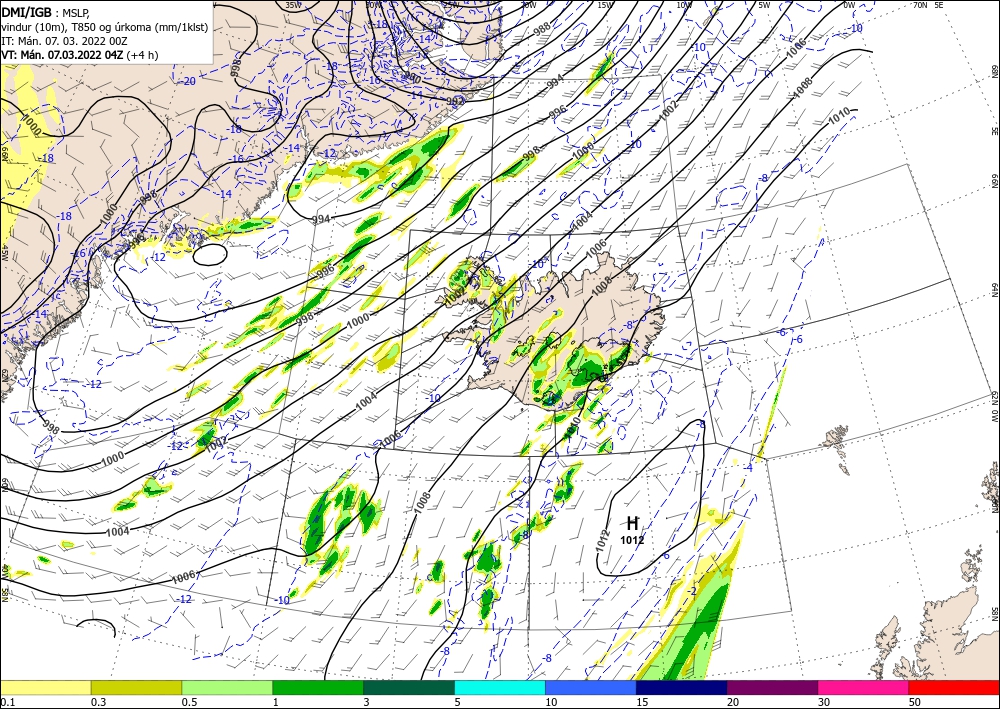
Task: Click the '15W' longitude label at top
Action: pyautogui.click(x=605, y=5)
